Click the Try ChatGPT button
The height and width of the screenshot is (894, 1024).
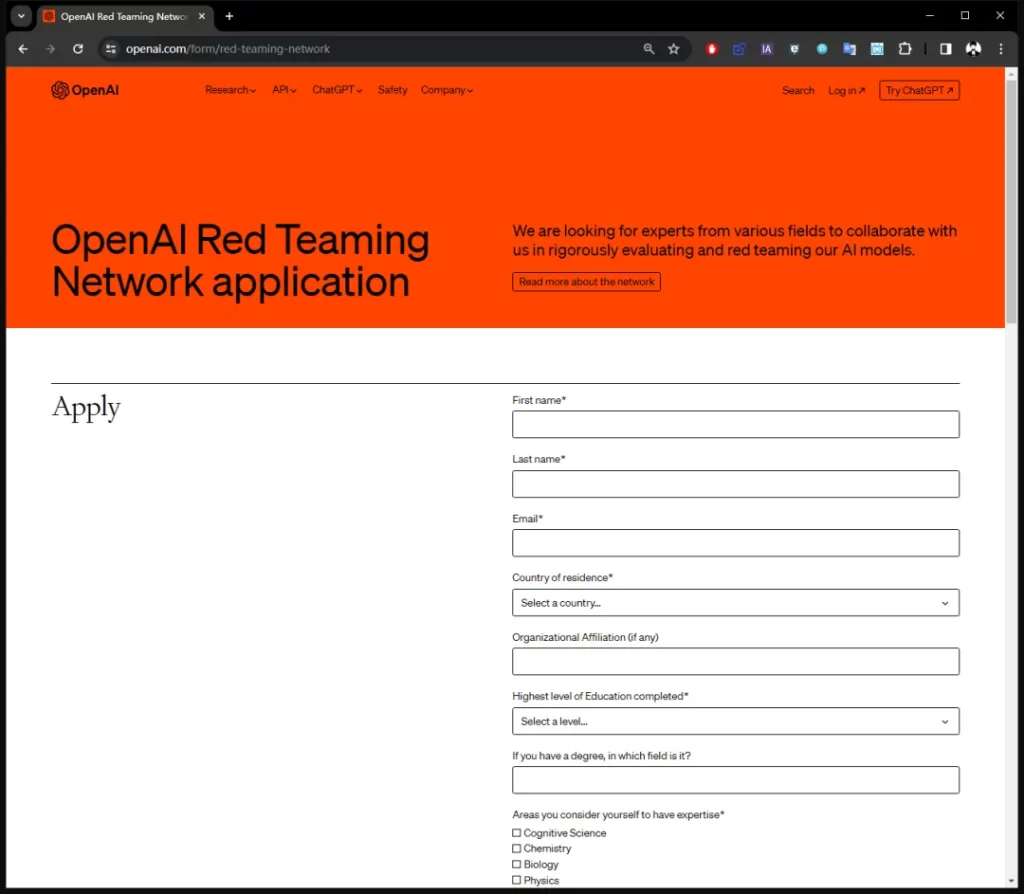919,91
